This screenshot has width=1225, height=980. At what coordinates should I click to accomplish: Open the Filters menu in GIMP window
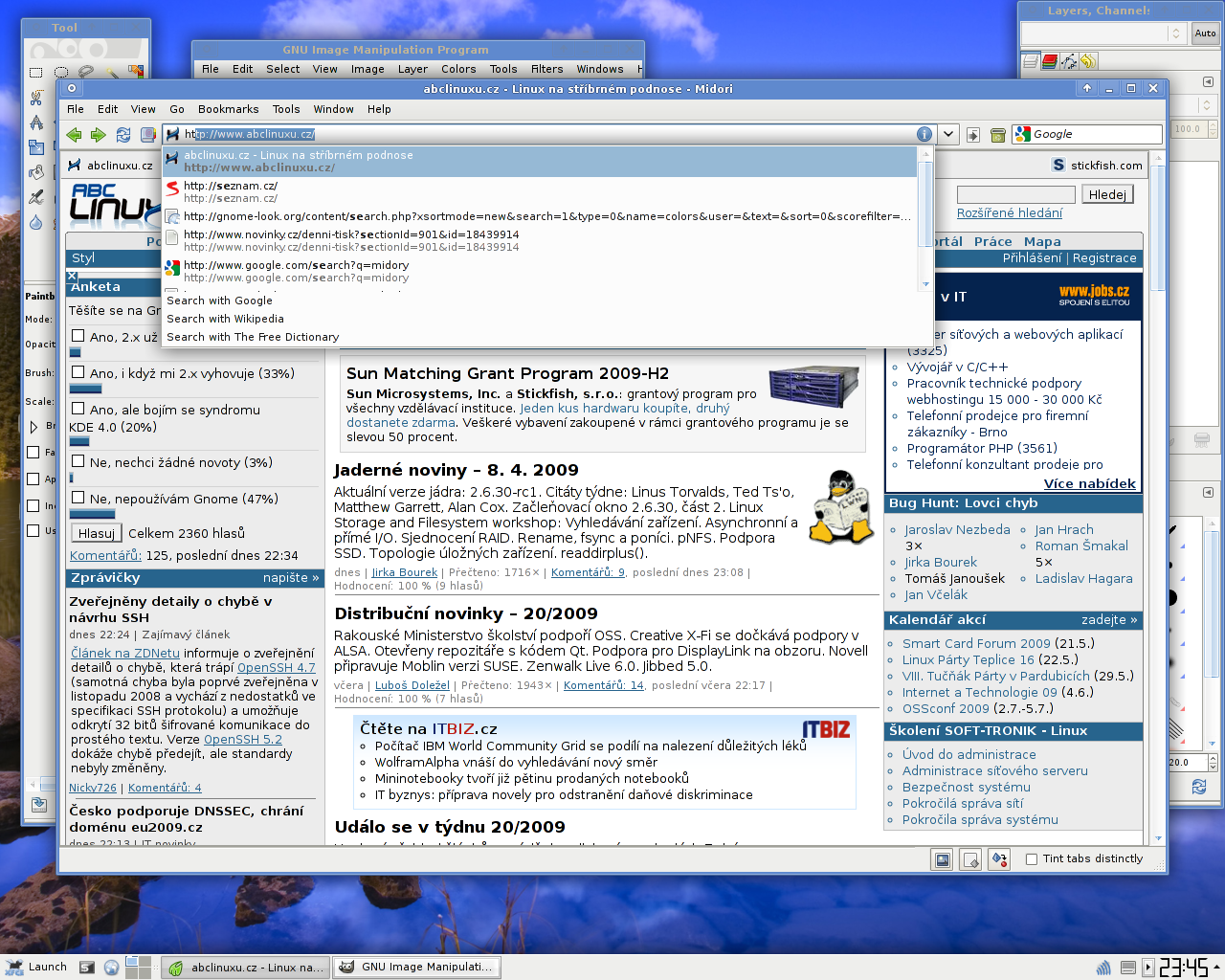tap(547, 69)
